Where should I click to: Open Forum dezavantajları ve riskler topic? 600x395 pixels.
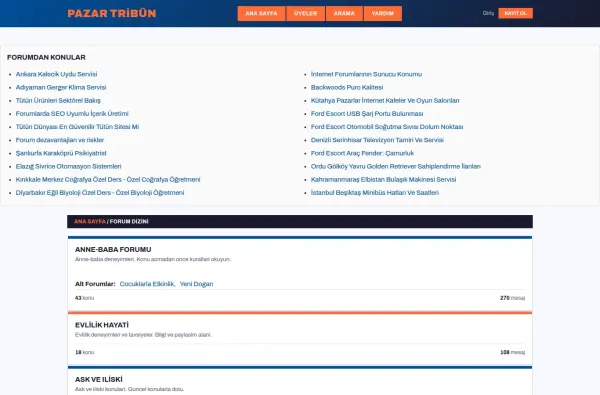click(60, 140)
